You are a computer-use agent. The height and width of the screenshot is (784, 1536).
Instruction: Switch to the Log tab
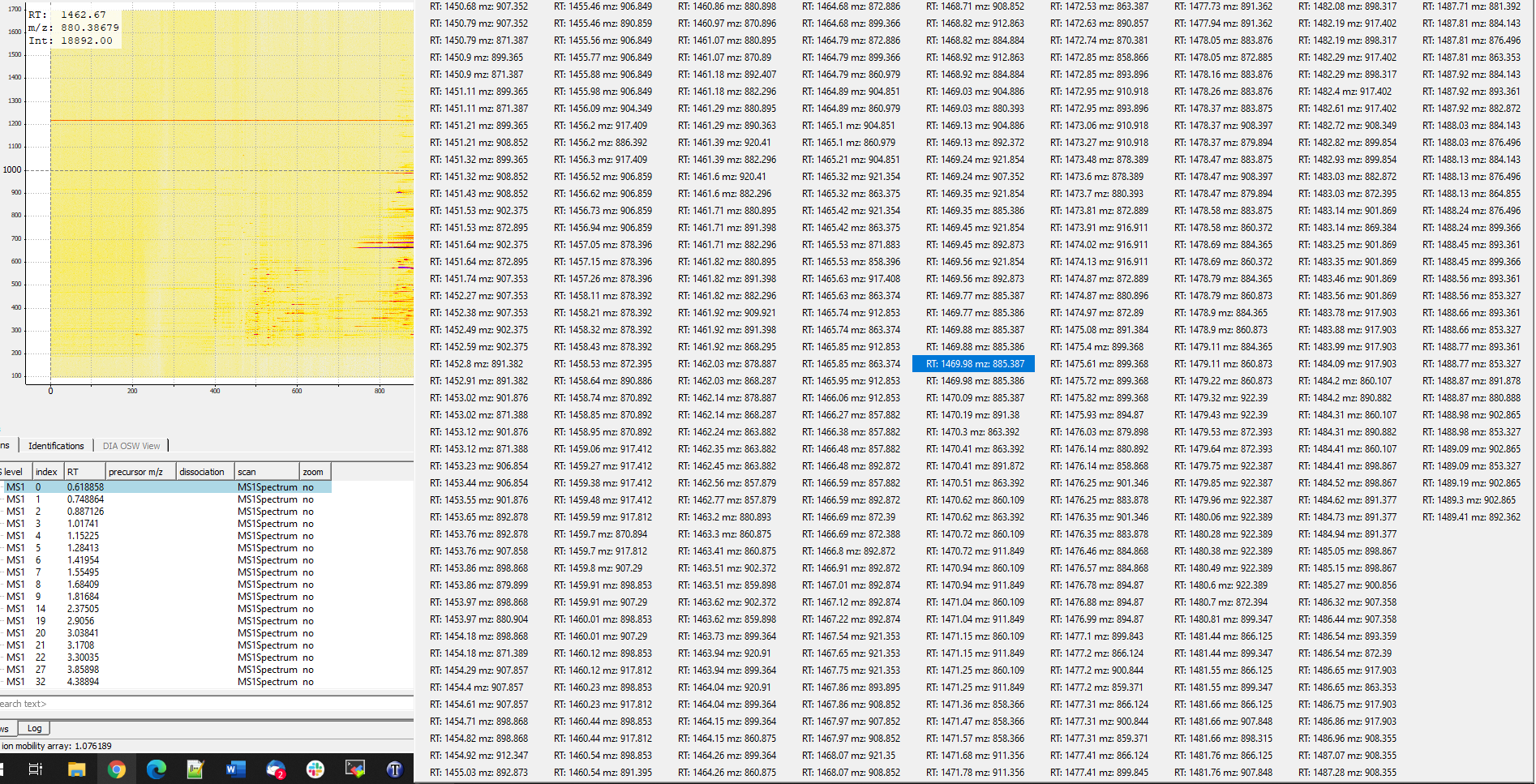tap(33, 727)
